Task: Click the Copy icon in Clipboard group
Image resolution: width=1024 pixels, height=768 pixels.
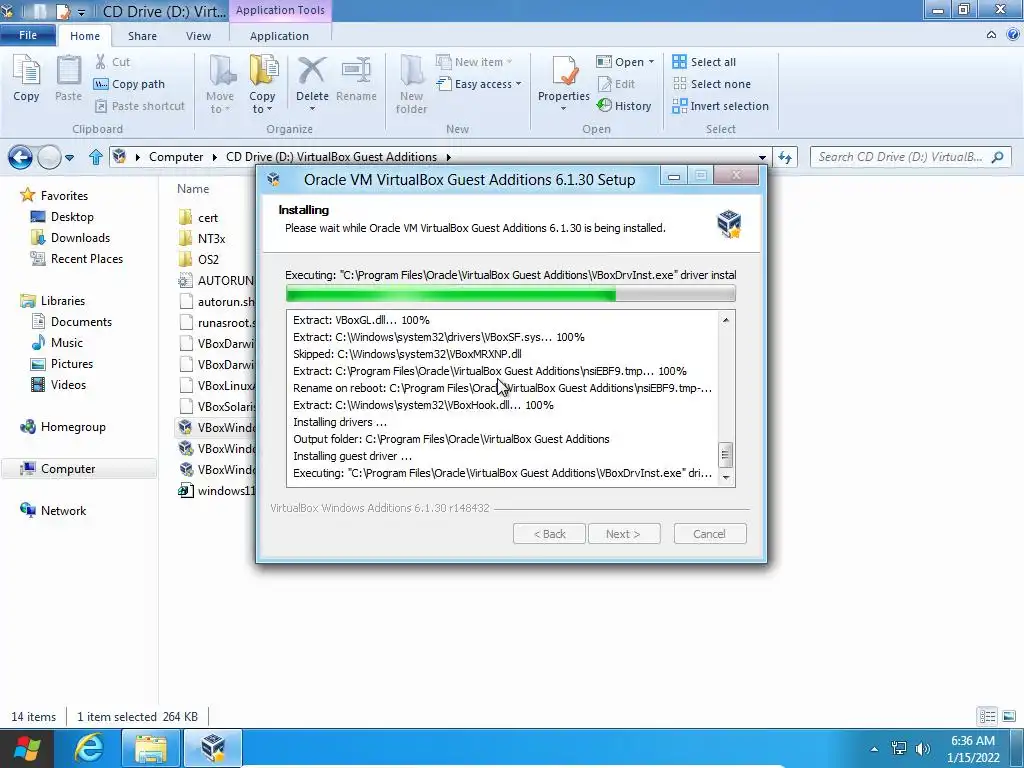Action: tap(26, 78)
